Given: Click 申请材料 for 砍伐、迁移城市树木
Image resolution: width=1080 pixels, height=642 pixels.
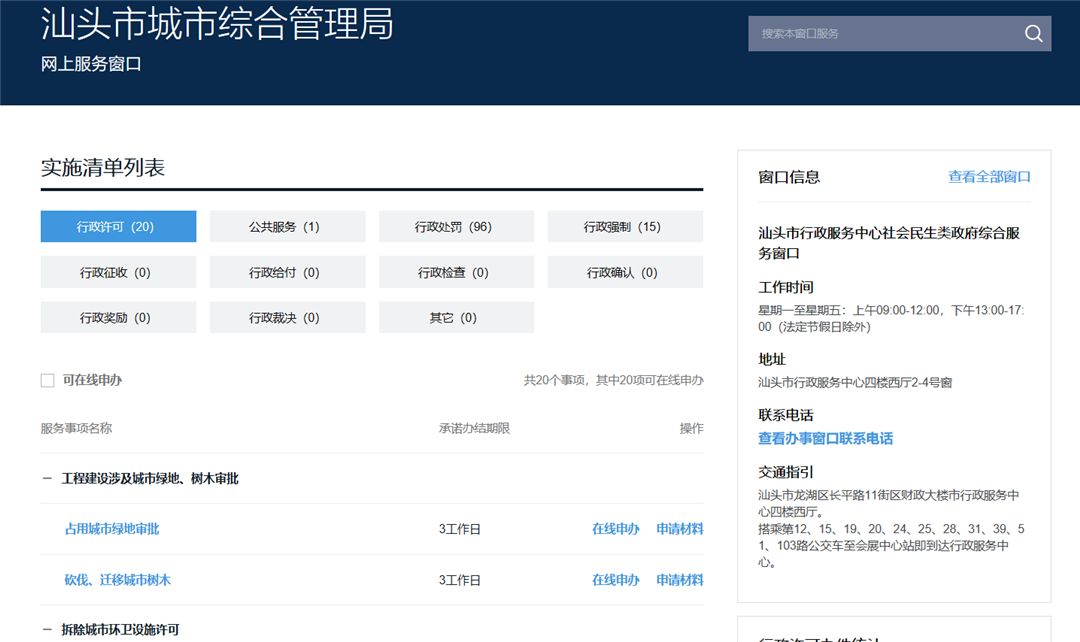Looking at the screenshot, I should pyautogui.click(x=680, y=580).
